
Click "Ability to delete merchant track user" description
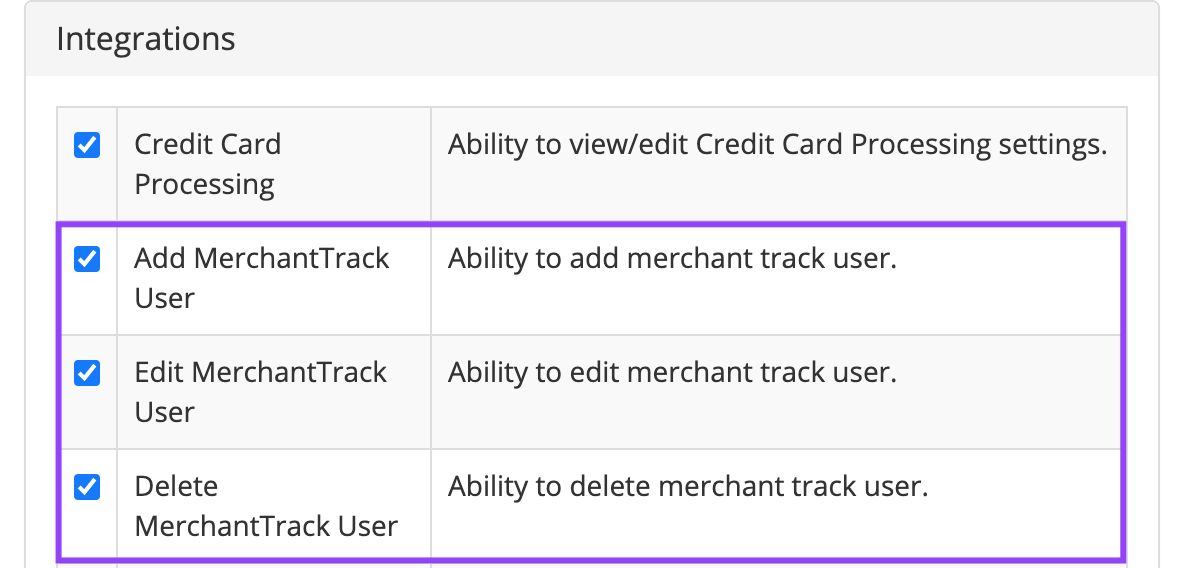point(688,487)
